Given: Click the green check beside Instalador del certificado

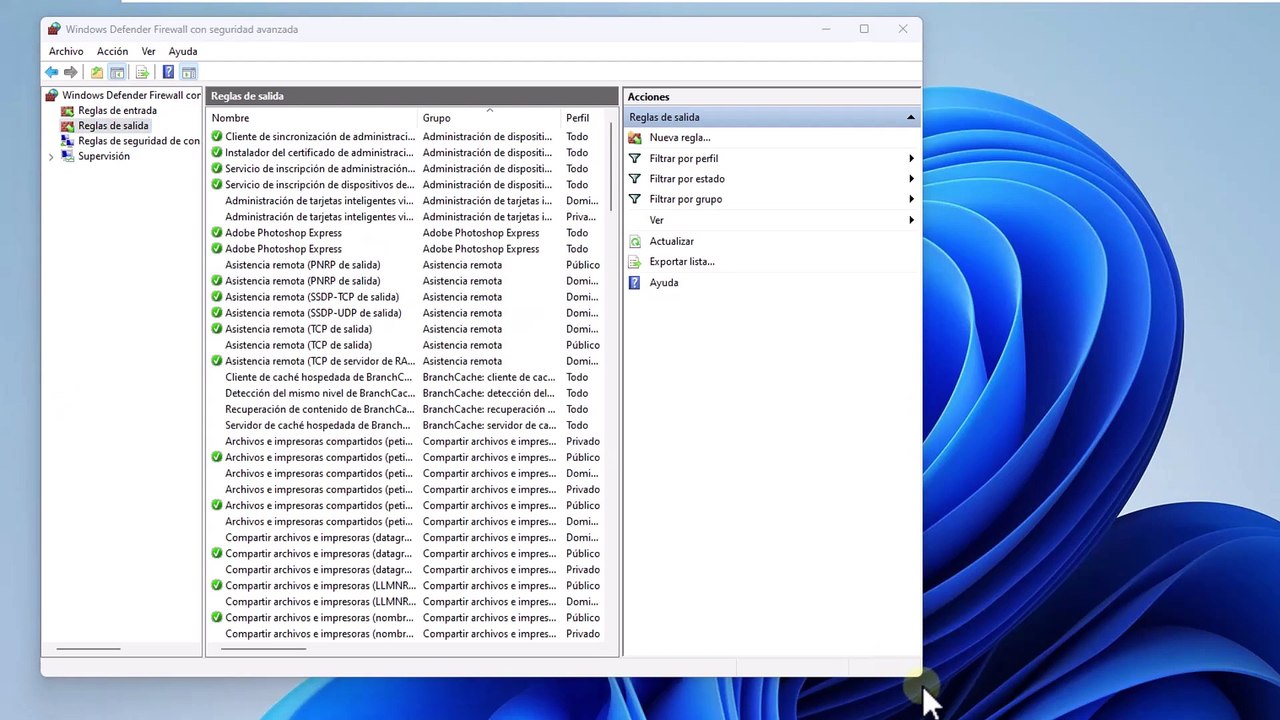Looking at the screenshot, I should [217, 152].
